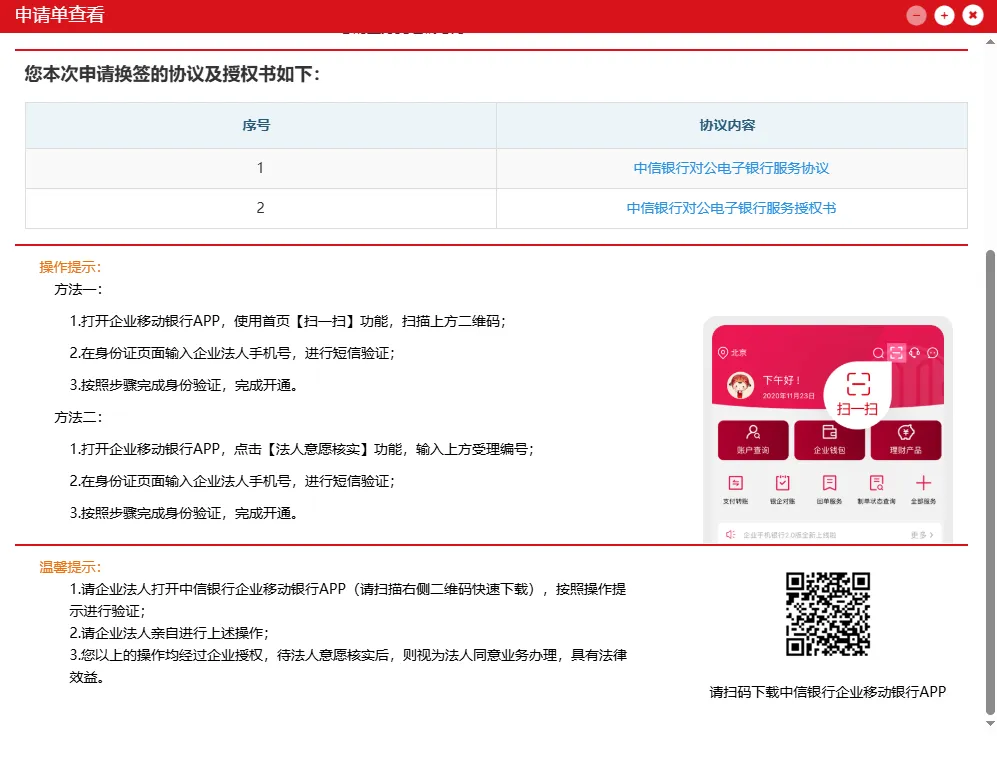Click the QR code for APP download

click(x=828, y=614)
